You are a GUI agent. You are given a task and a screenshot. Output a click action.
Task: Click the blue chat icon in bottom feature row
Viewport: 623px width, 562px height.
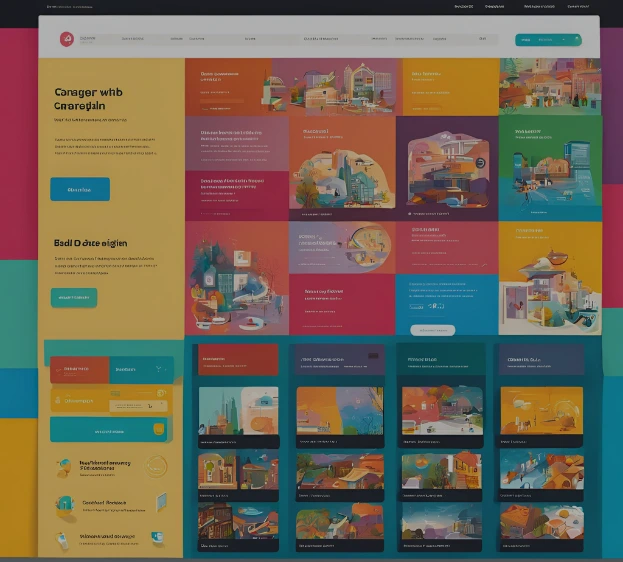pos(157,538)
